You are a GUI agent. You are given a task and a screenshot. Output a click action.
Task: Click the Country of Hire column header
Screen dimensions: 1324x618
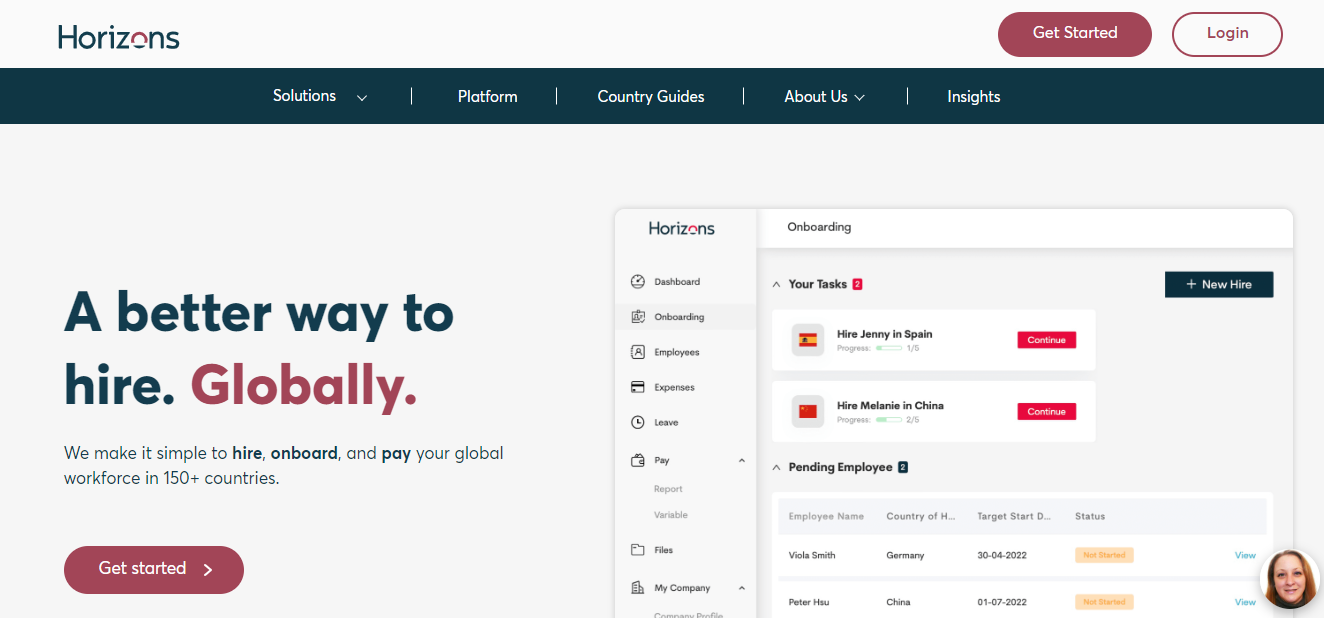click(921, 516)
